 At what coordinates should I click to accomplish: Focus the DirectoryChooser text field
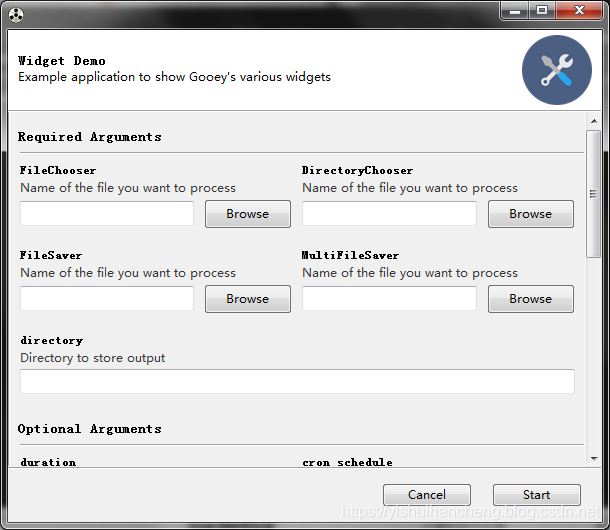(389, 213)
